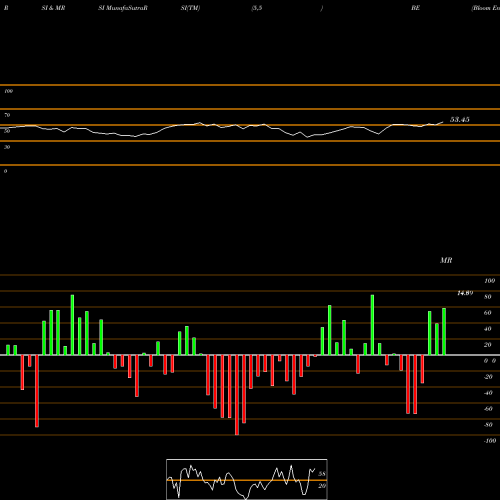
Task: Click the '58' label in mini chart
Action: coord(322,474)
